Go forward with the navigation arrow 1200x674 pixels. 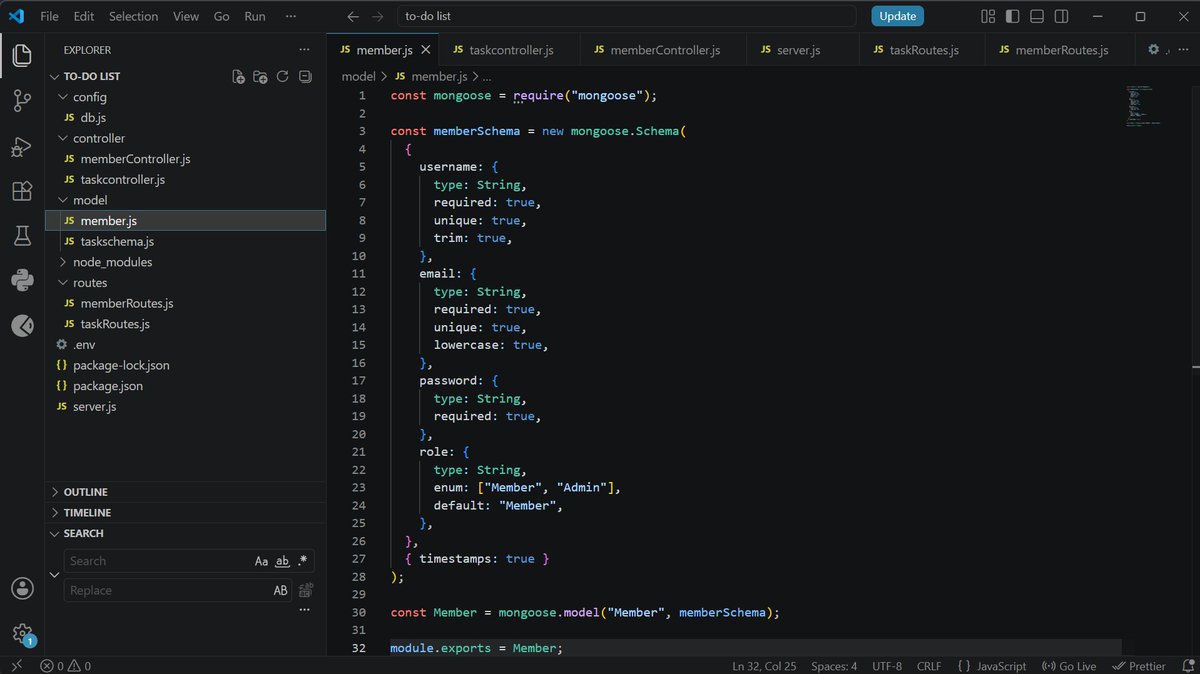click(x=377, y=16)
